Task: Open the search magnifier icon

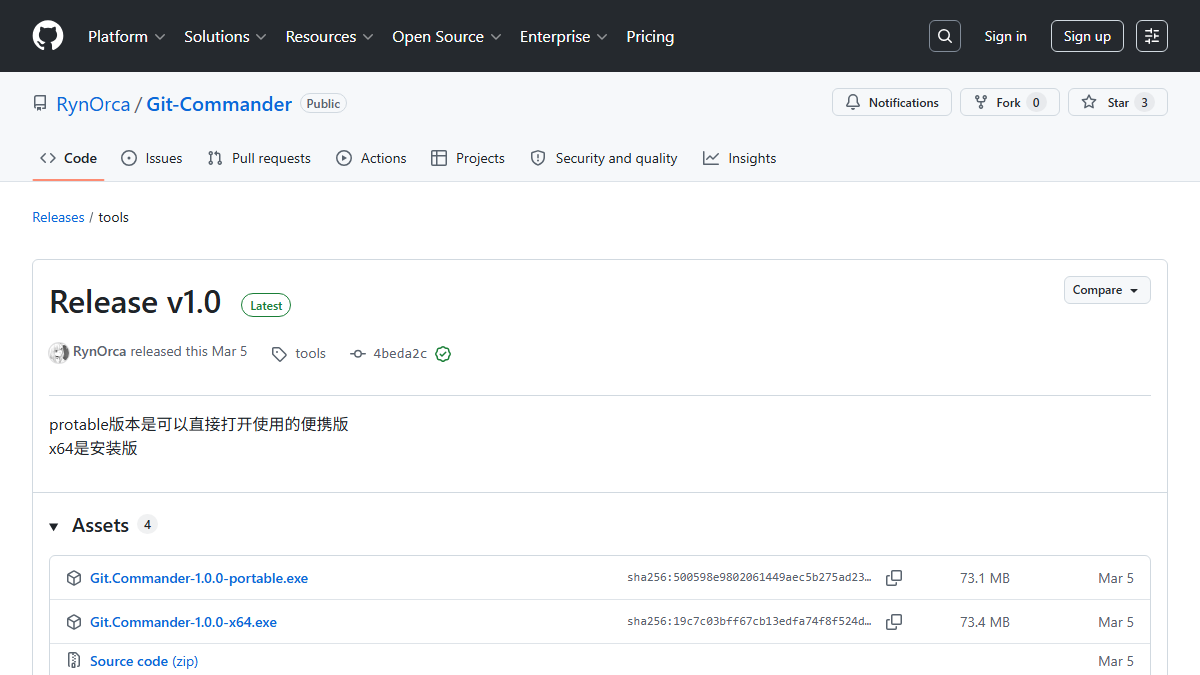Action: 945,36
